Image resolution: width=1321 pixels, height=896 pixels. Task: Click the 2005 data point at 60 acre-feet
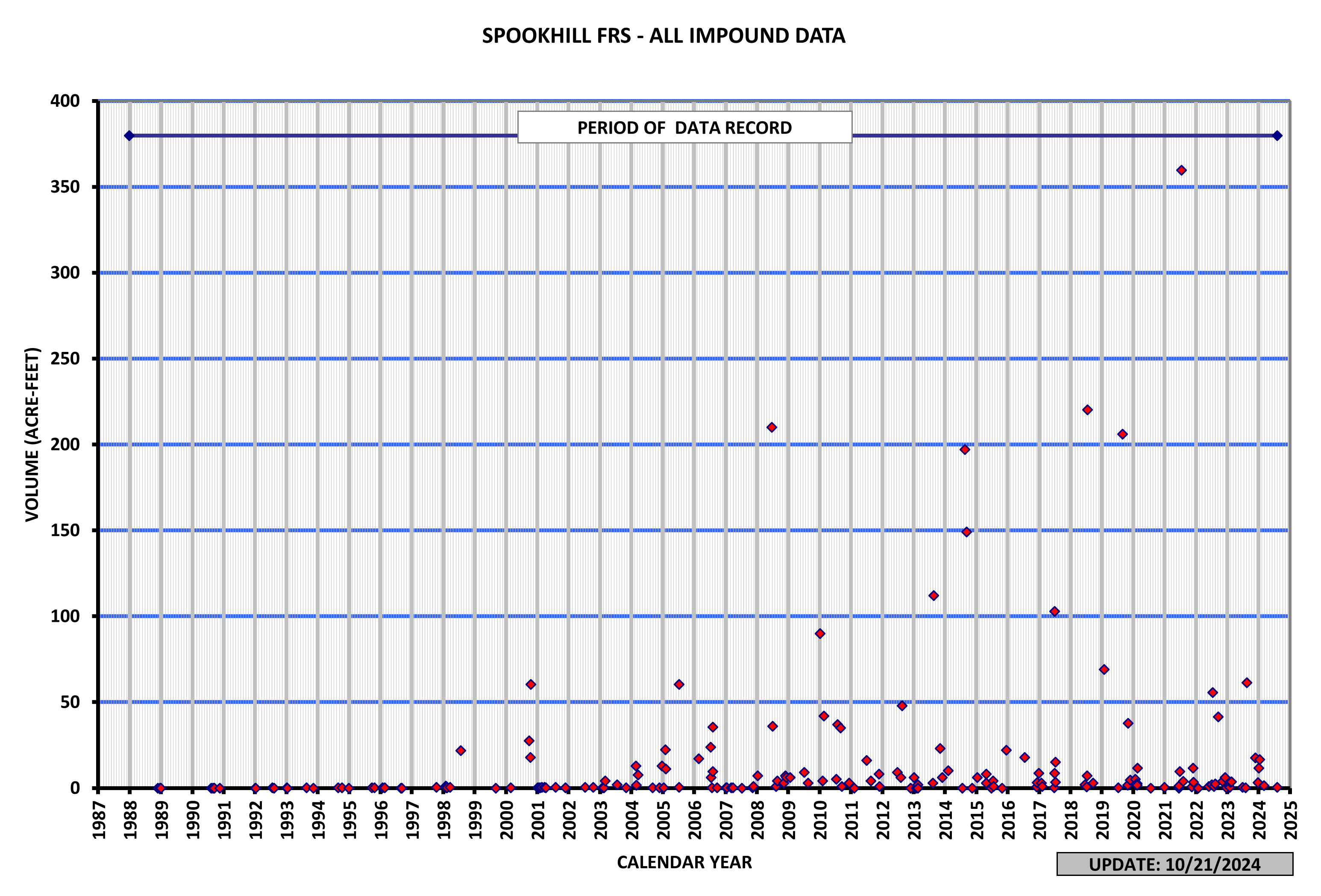[679, 685]
